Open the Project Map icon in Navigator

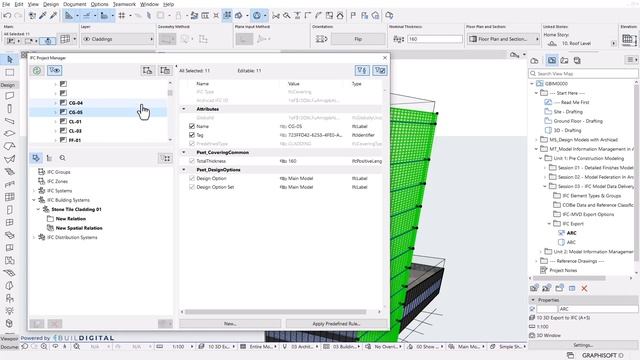point(534,60)
